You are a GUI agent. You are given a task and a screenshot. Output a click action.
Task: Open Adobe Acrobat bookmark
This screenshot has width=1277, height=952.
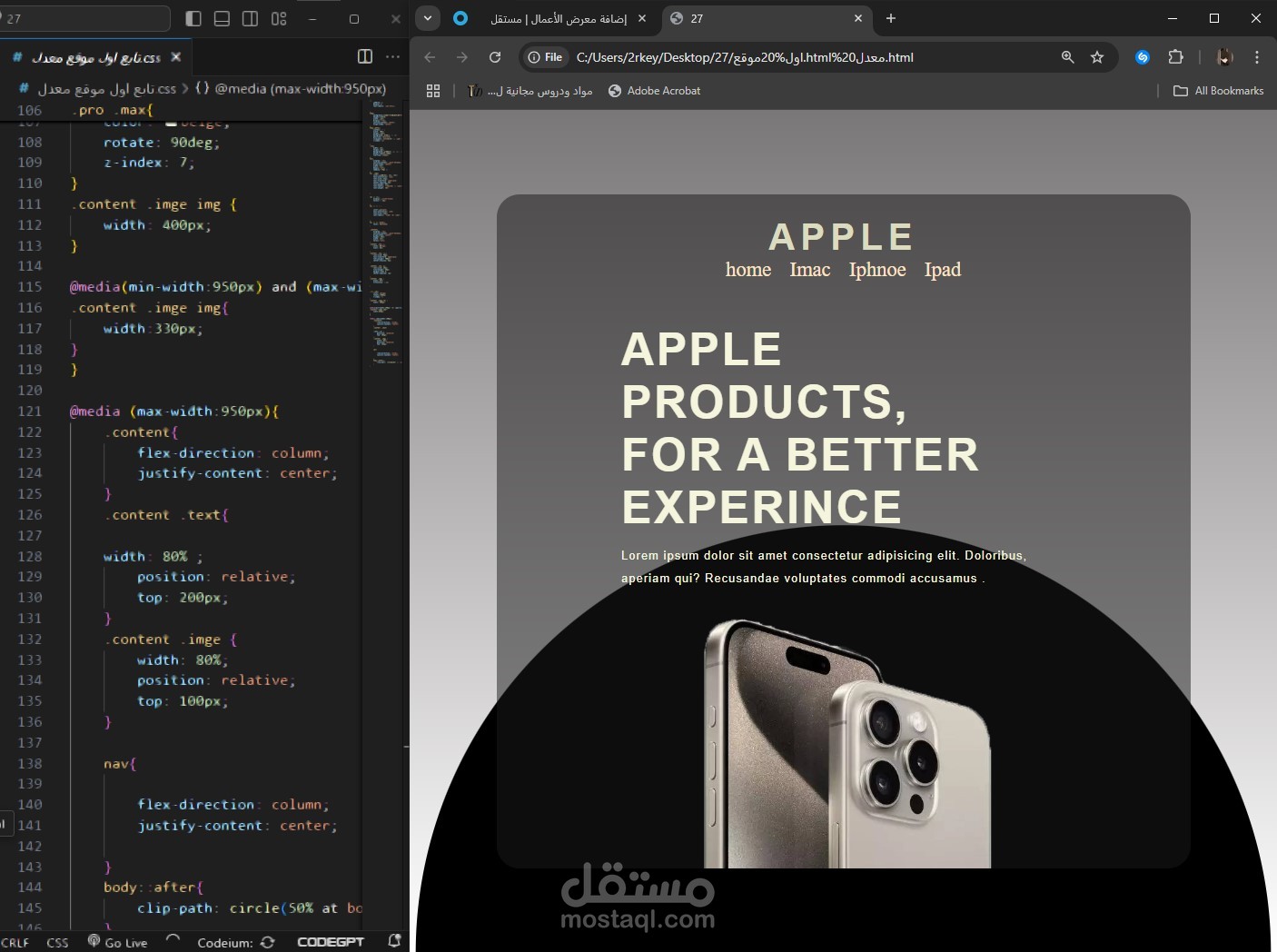(x=655, y=91)
